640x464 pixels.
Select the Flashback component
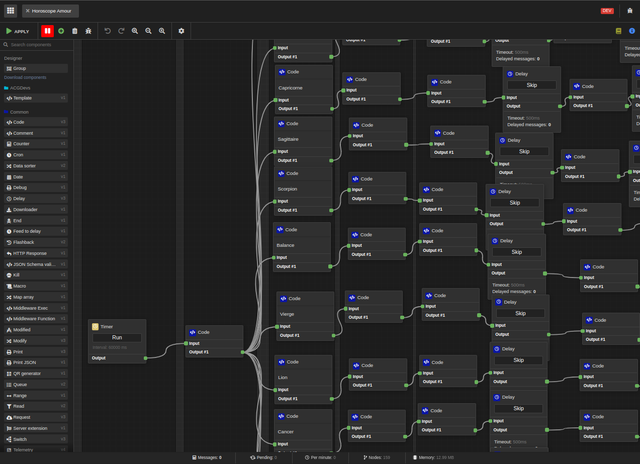tap(36, 242)
